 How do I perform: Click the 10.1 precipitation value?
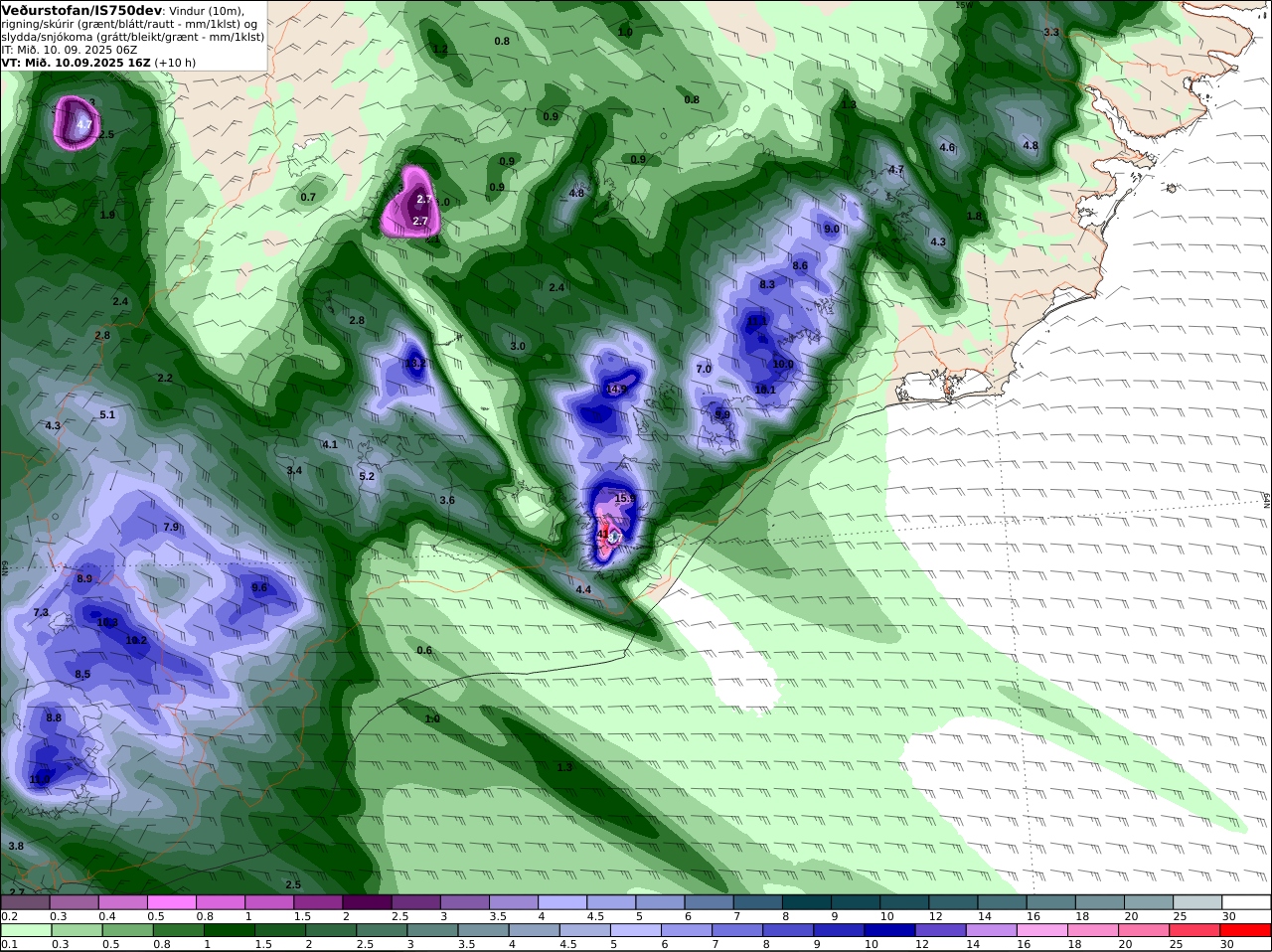(764, 390)
